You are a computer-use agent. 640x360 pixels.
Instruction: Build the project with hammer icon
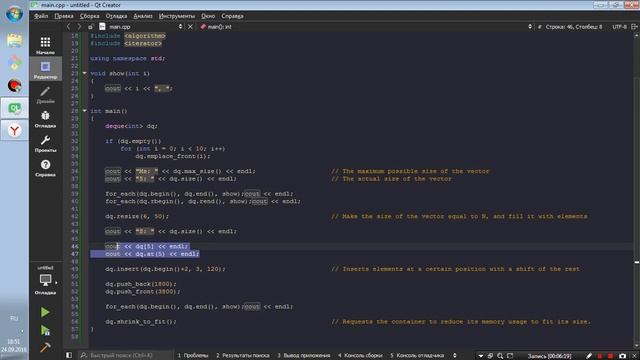tap(45, 347)
